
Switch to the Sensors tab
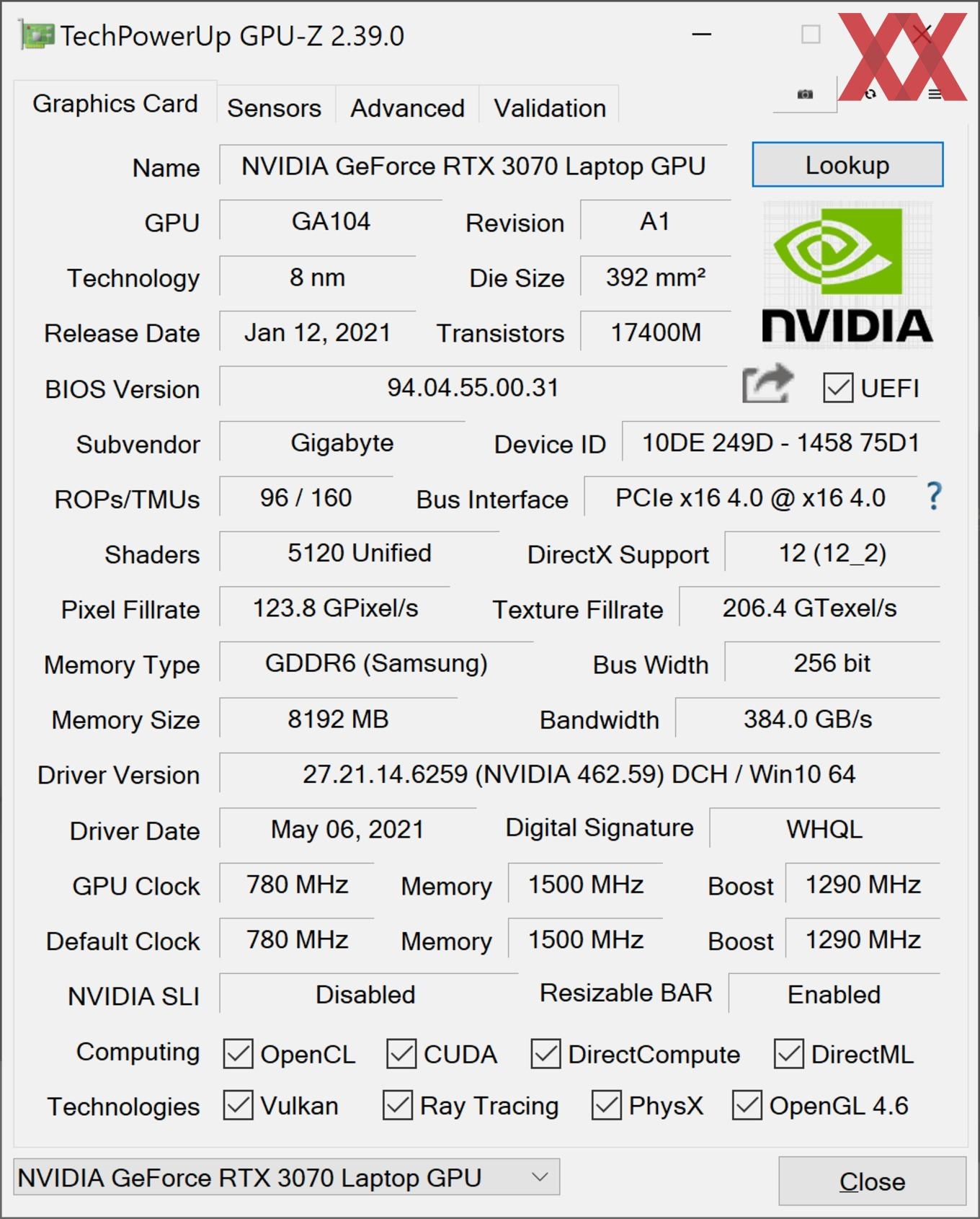point(275,108)
